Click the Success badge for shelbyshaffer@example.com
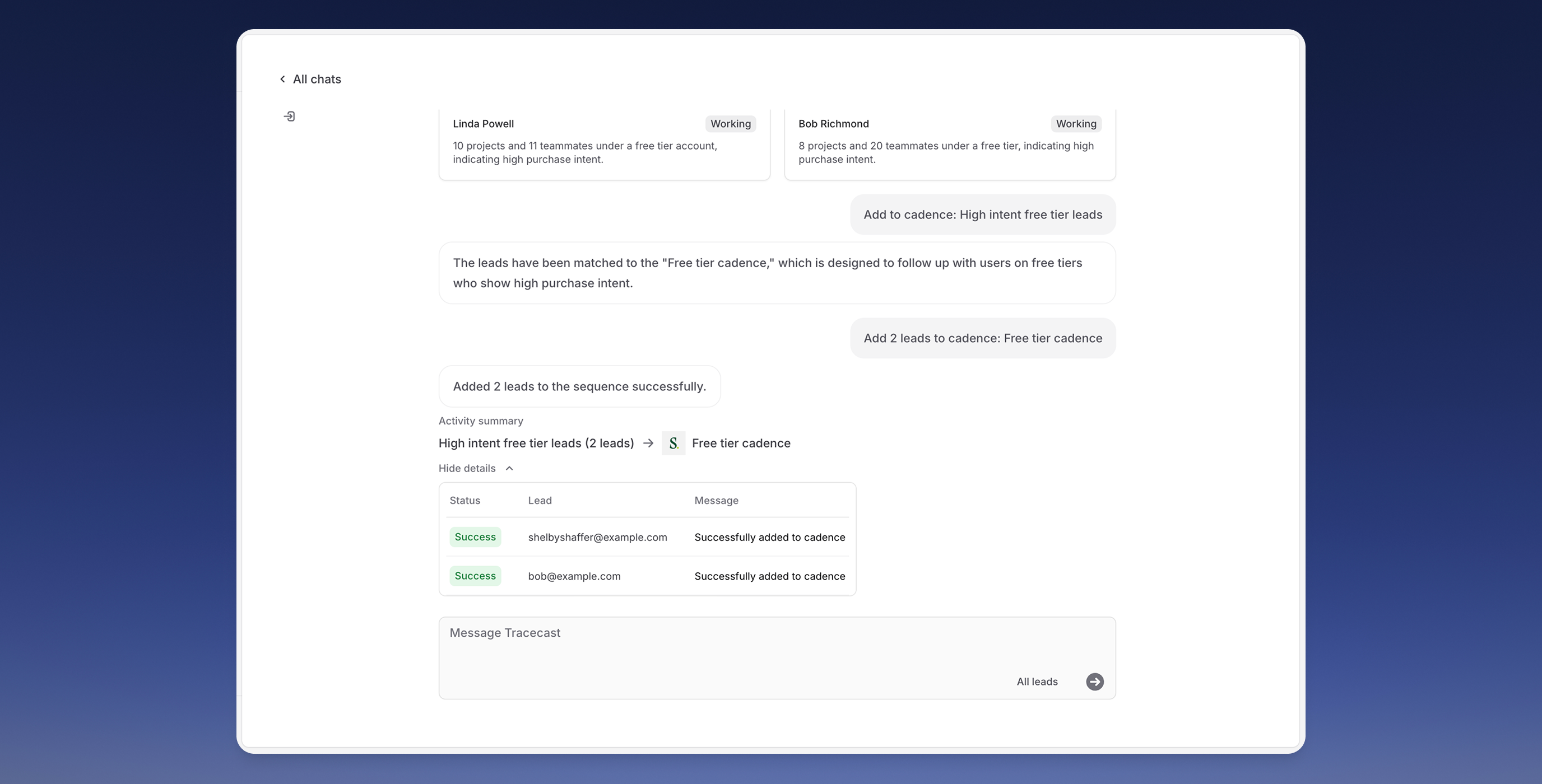The height and width of the screenshot is (784, 1542). pos(475,537)
